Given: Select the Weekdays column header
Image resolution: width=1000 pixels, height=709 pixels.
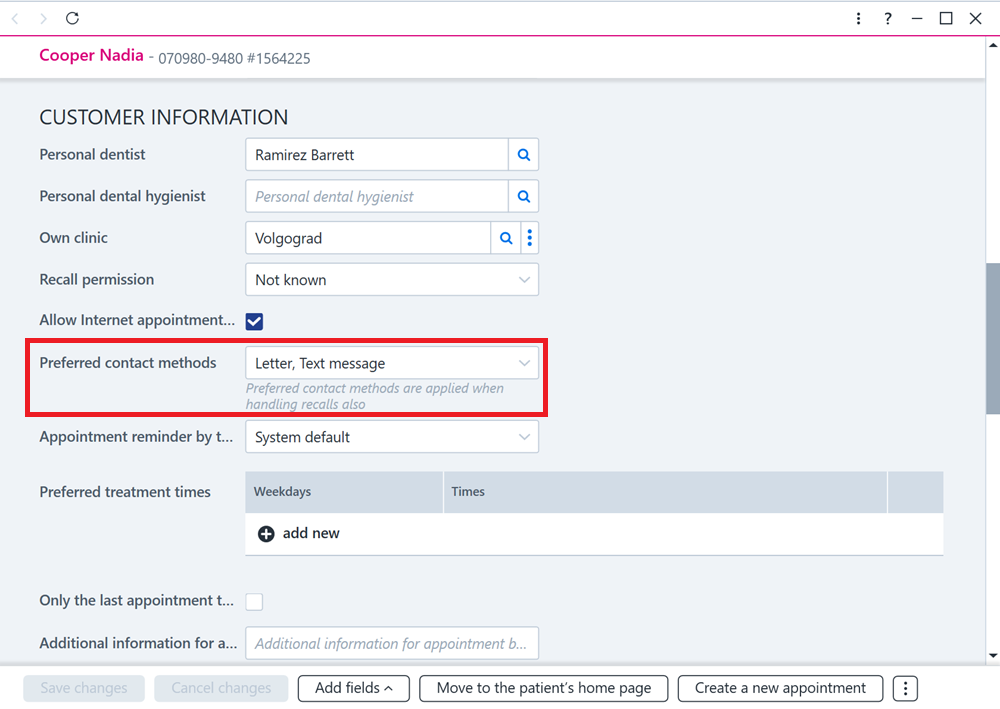Looking at the screenshot, I should tap(344, 492).
